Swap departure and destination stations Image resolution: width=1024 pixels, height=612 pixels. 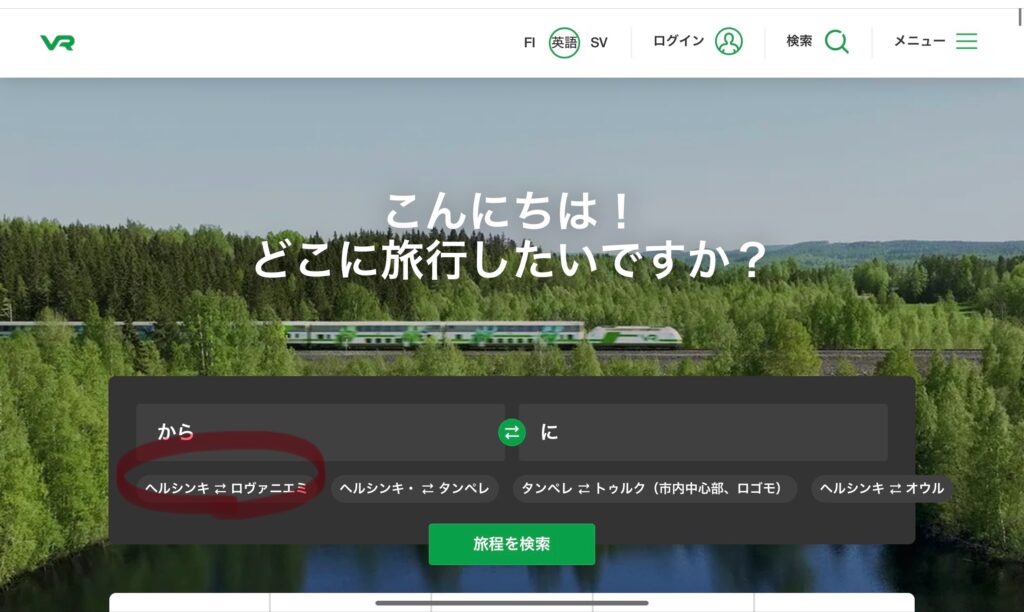[512, 432]
